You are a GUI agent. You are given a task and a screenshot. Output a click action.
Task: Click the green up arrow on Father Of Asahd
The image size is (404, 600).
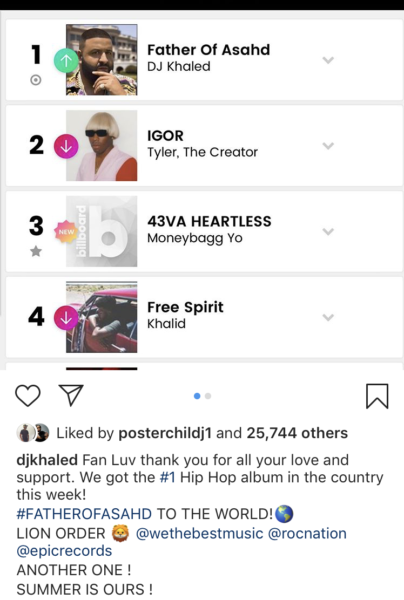[x=66, y=60]
